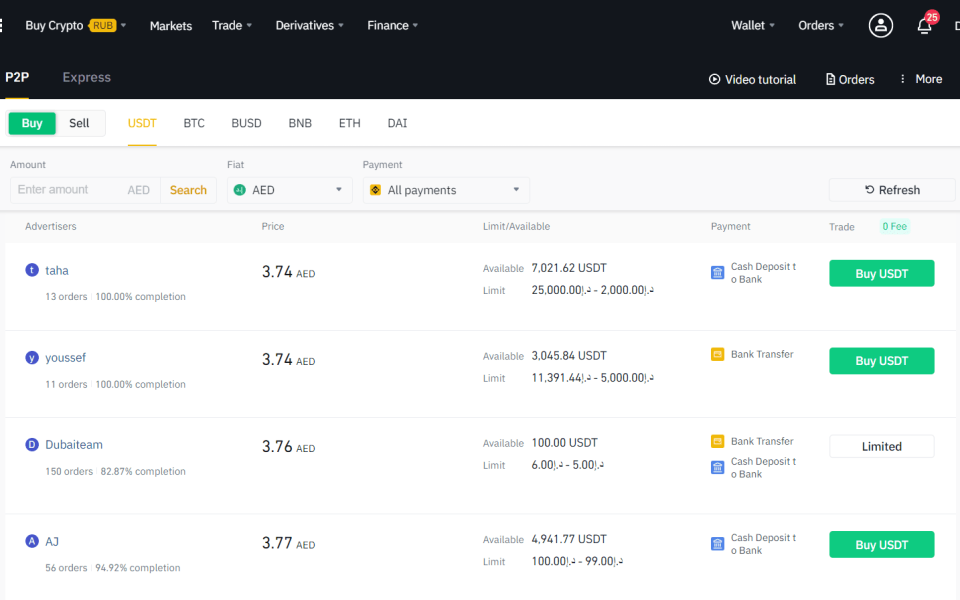
Task: Expand the All payments dropdown
Action: tap(445, 189)
